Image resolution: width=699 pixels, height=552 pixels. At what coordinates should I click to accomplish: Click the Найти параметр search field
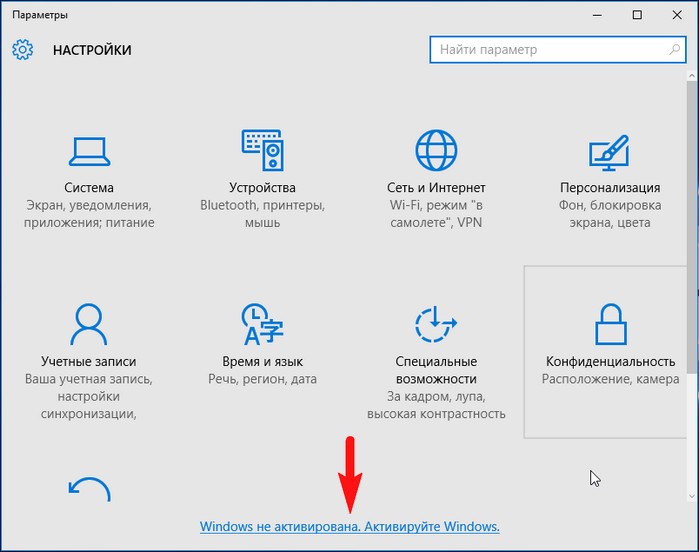tap(558, 49)
